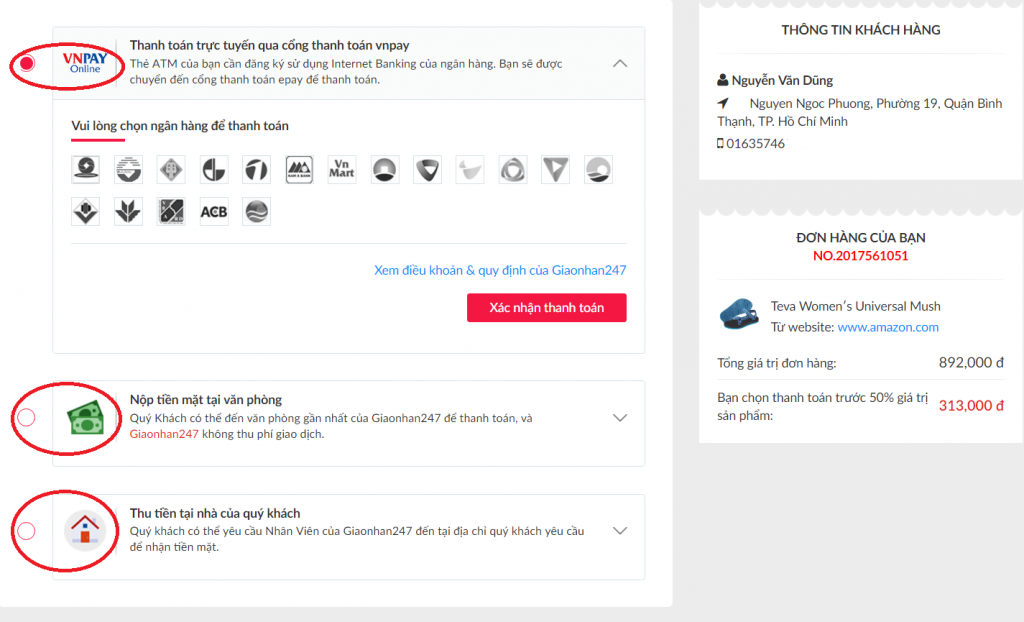1024x622 pixels.
Task: Expand the Thu tiền tại nhà section
Action: click(x=620, y=531)
